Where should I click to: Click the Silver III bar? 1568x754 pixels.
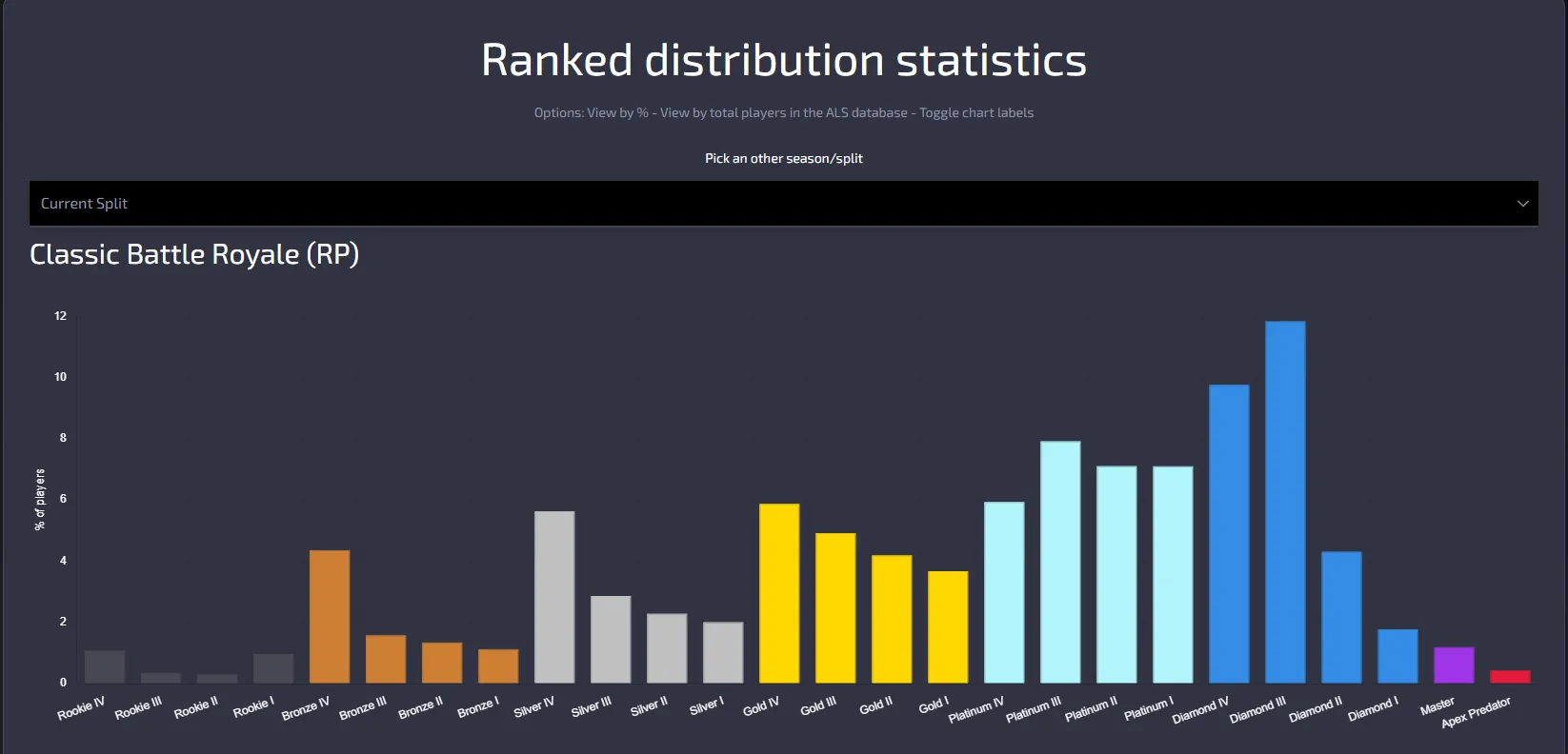click(611, 639)
